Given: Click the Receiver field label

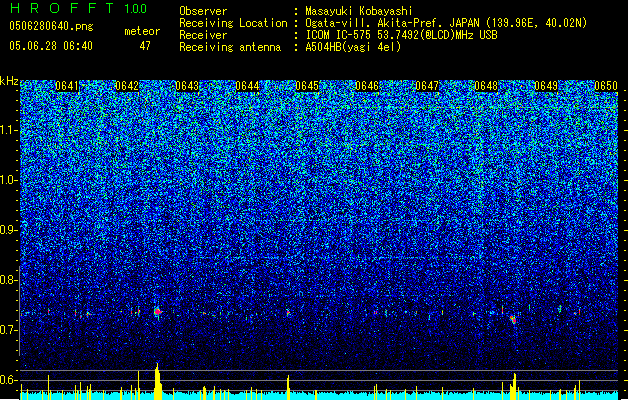Looking at the screenshot, I should click(203, 35).
